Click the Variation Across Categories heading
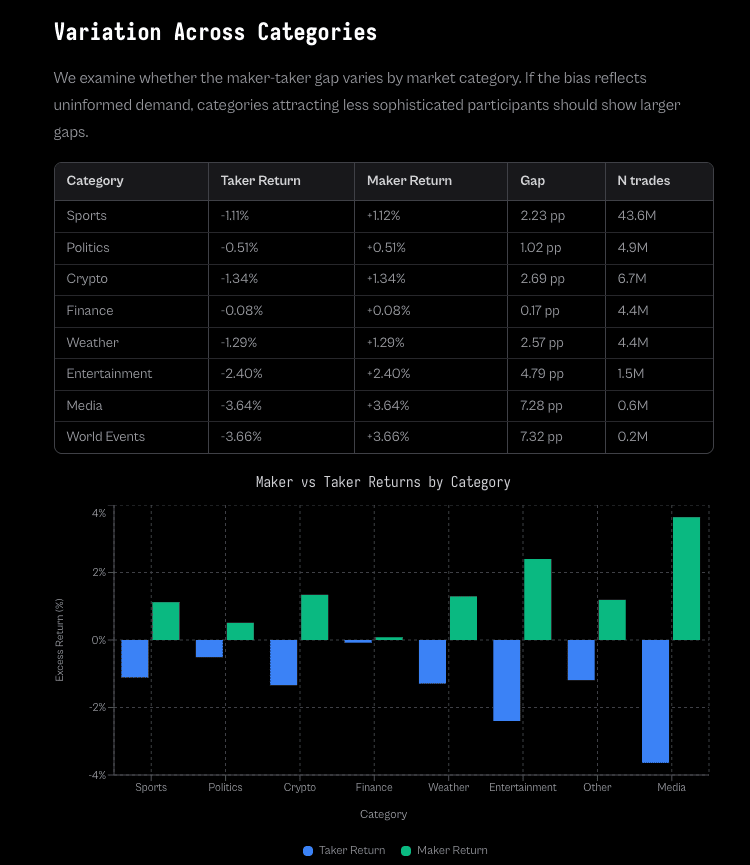This screenshot has height=865, width=750. pyautogui.click(x=215, y=32)
